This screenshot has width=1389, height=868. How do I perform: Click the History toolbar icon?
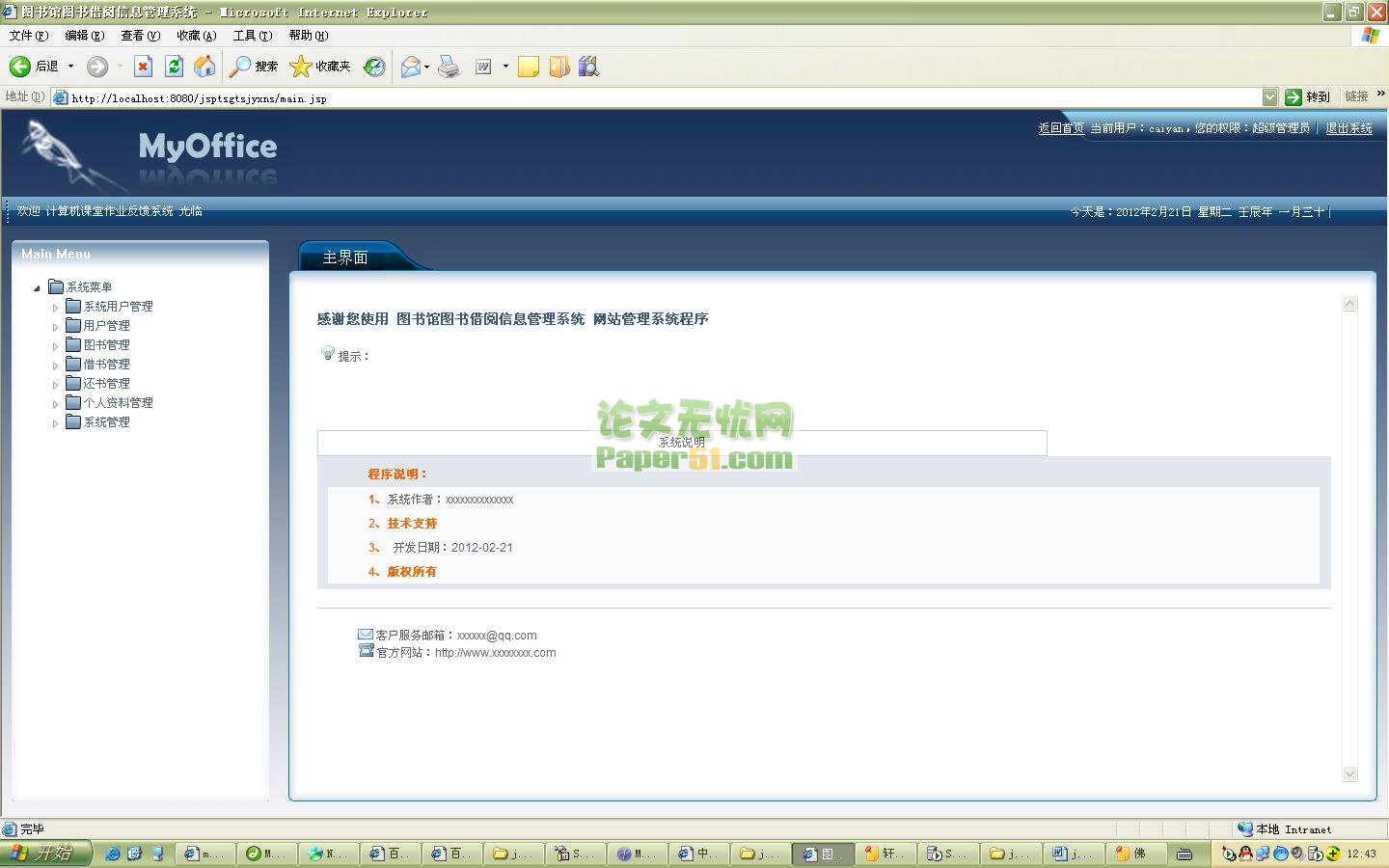374,67
